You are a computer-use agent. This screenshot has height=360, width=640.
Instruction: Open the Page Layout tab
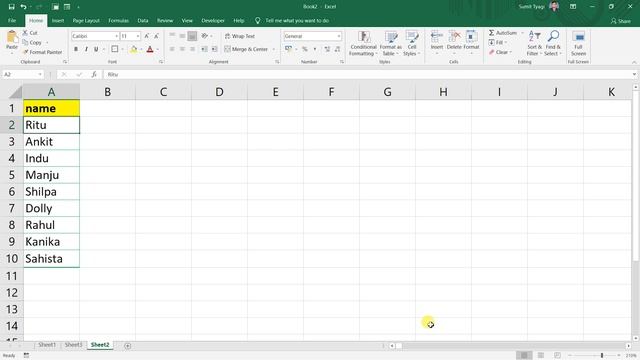[86, 20]
